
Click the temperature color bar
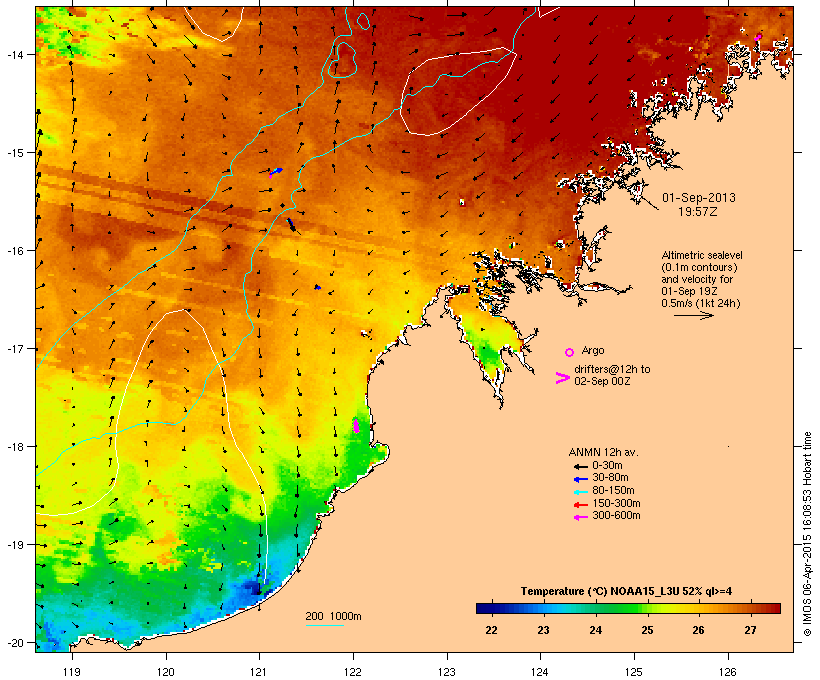(628, 608)
